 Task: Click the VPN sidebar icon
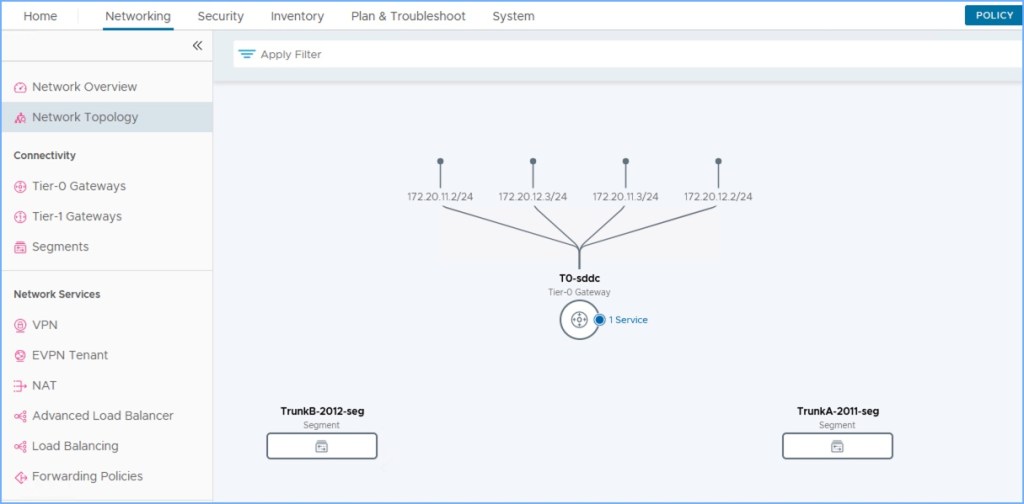click(x=21, y=326)
